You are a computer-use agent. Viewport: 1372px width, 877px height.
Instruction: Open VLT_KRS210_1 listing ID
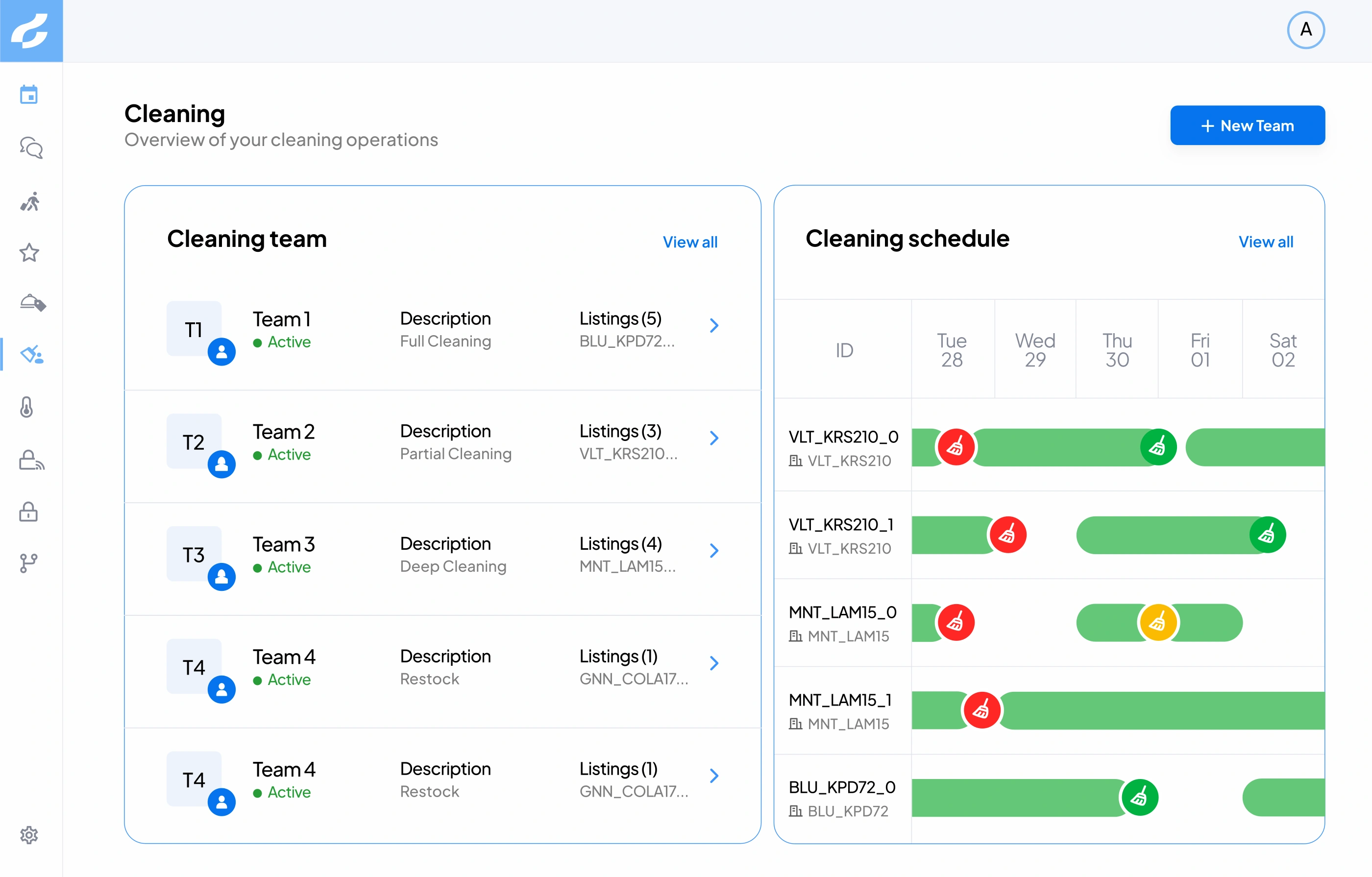pyautogui.click(x=841, y=525)
